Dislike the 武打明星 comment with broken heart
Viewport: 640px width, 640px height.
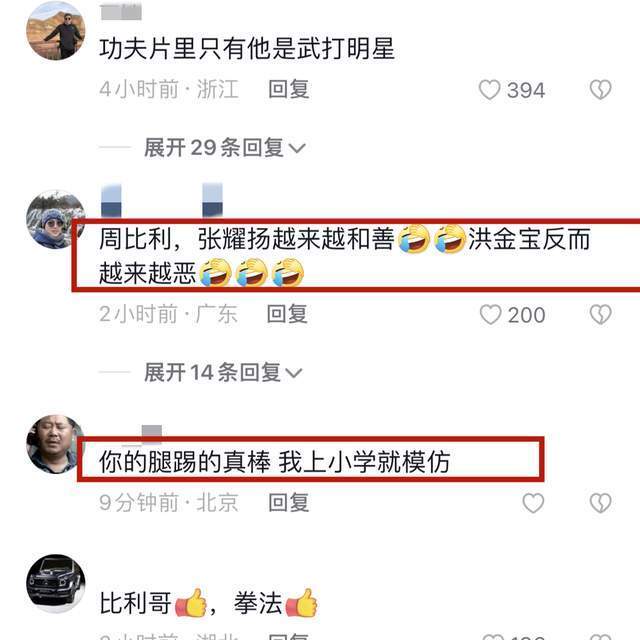tap(600, 89)
